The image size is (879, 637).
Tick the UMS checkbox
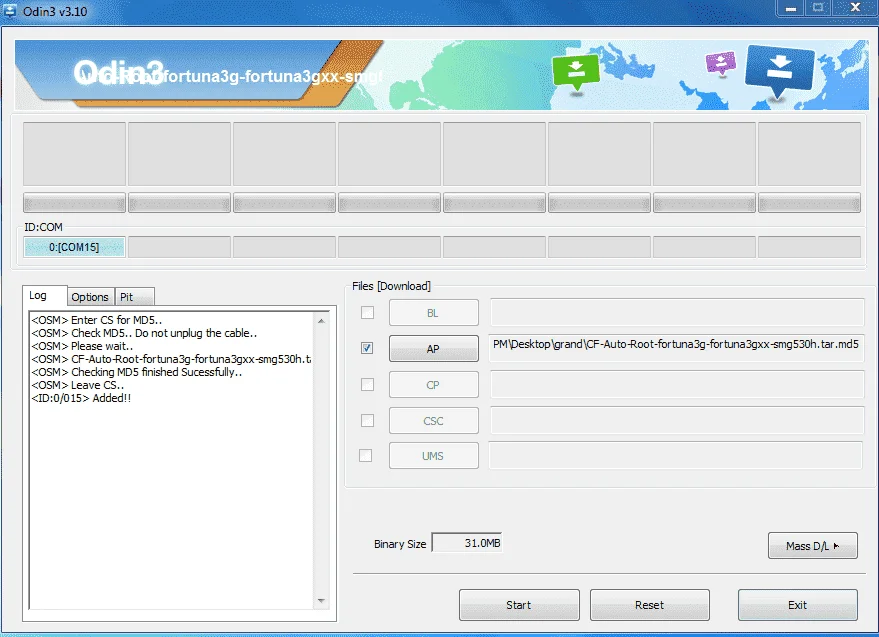pyautogui.click(x=366, y=456)
